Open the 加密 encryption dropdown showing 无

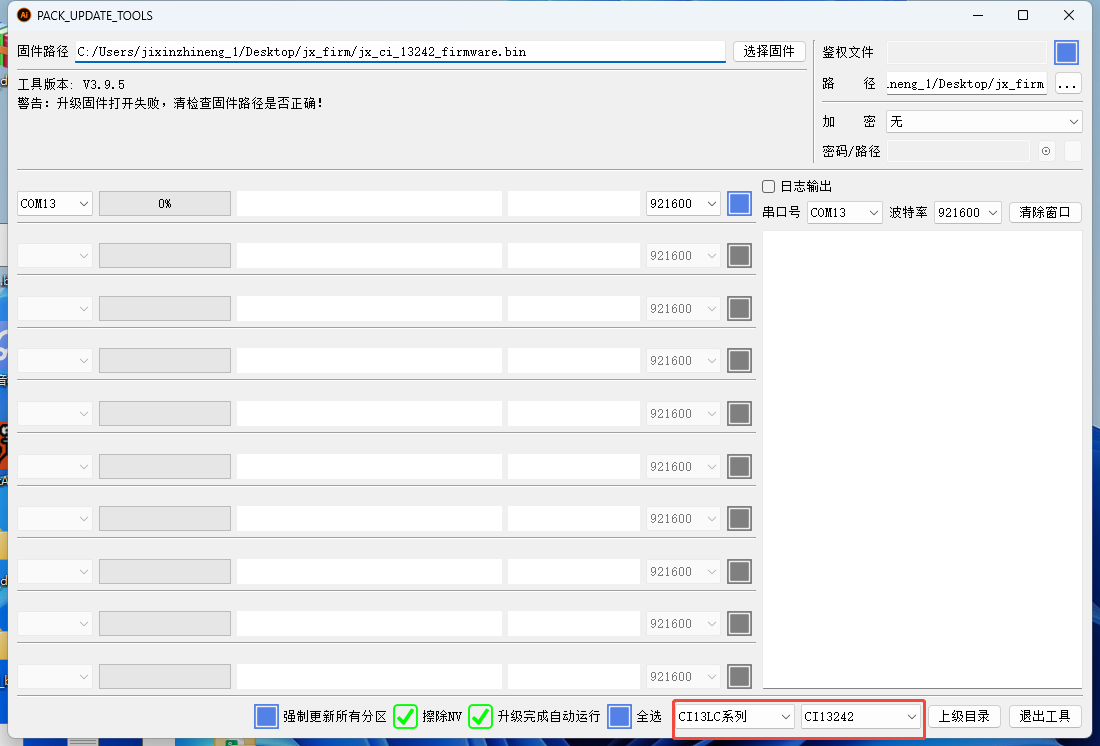pyautogui.click(x=983, y=121)
